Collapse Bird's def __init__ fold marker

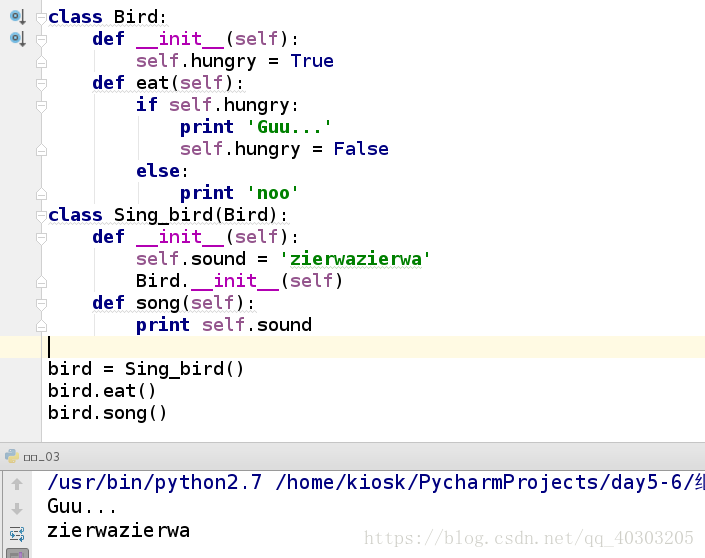coord(41,40)
